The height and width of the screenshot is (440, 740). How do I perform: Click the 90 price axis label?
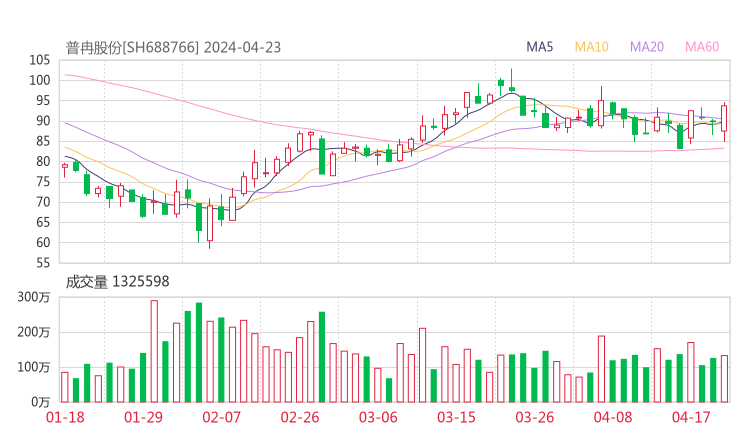pos(43,121)
